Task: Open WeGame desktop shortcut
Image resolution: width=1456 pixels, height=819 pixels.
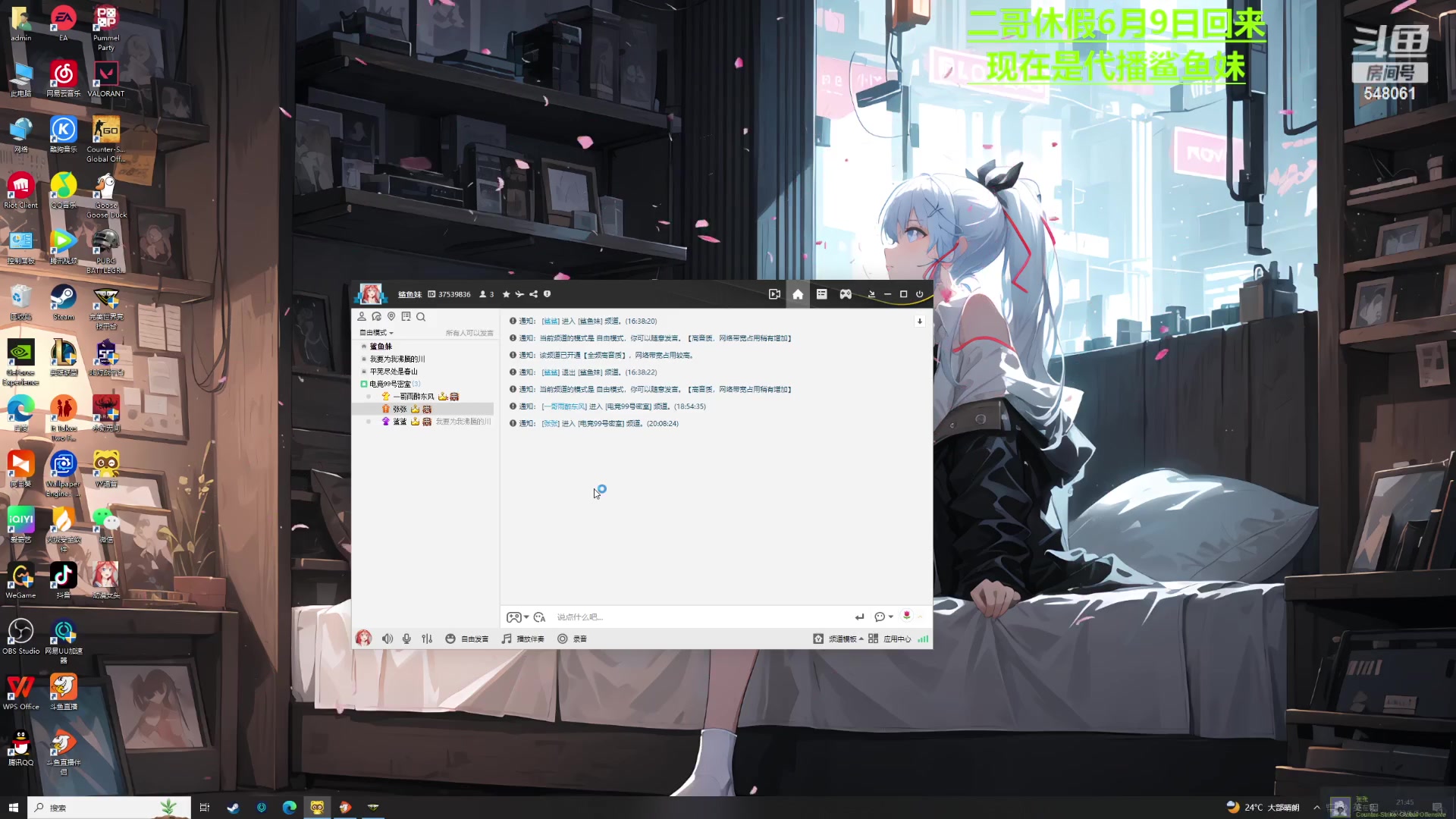Action: tap(20, 581)
